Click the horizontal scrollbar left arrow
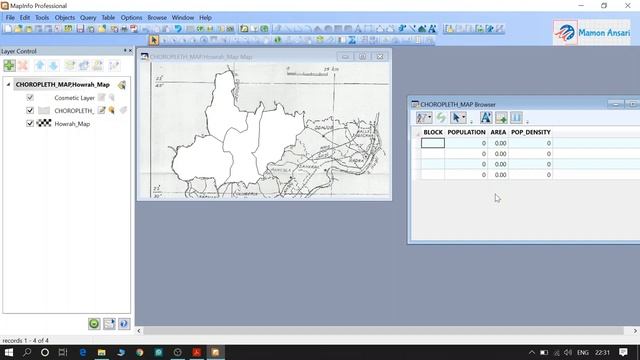 pos(139,331)
